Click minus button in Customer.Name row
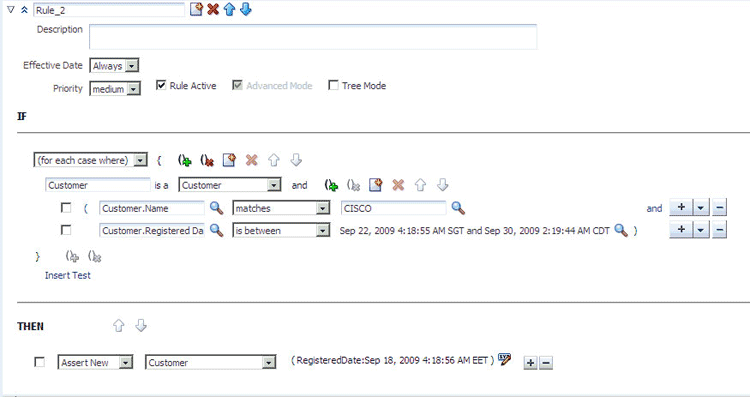This screenshot has height=397, width=750. (719, 208)
